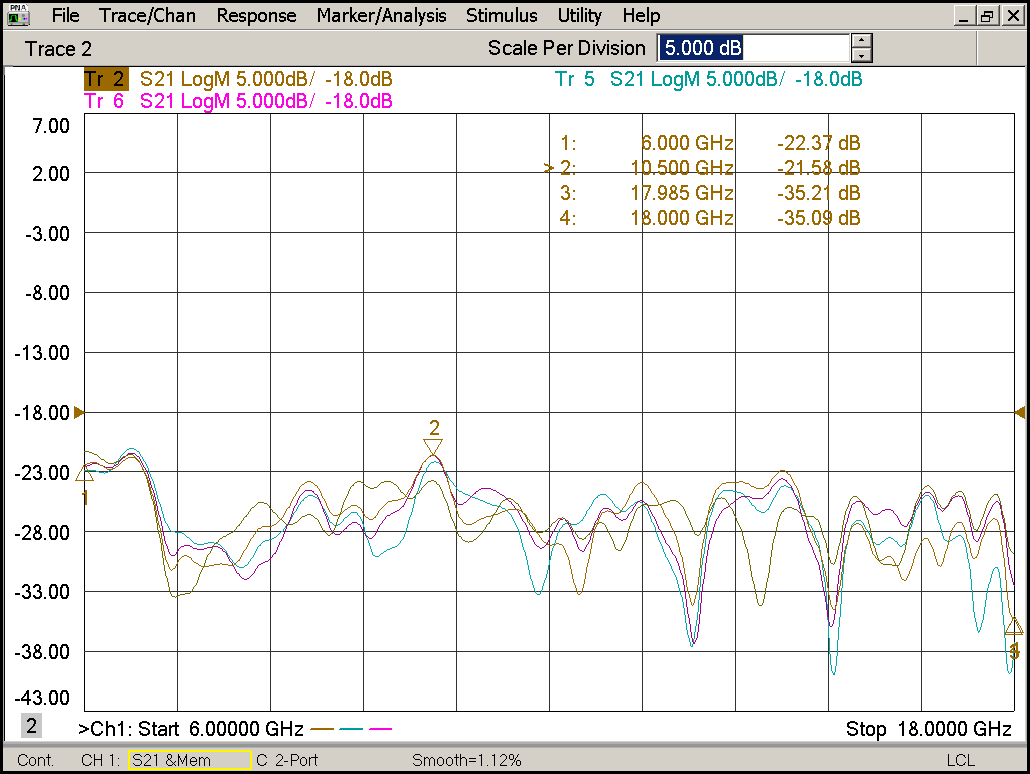
Task: Click the Scale Per Division input field
Action: pyautogui.click(x=753, y=48)
